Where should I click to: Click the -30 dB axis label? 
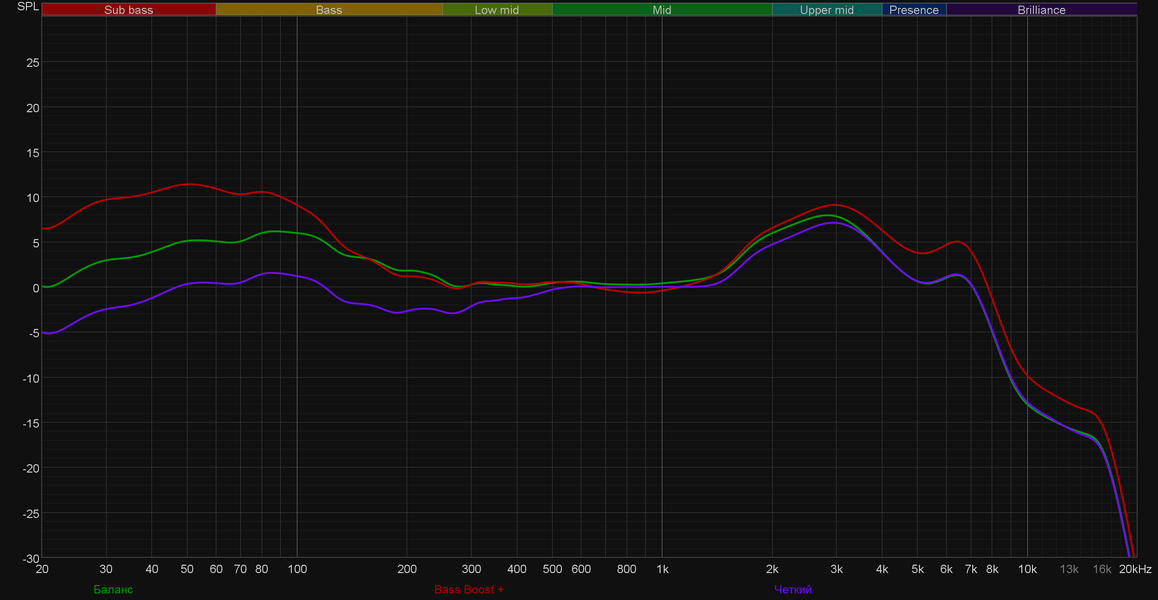pos(29,558)
